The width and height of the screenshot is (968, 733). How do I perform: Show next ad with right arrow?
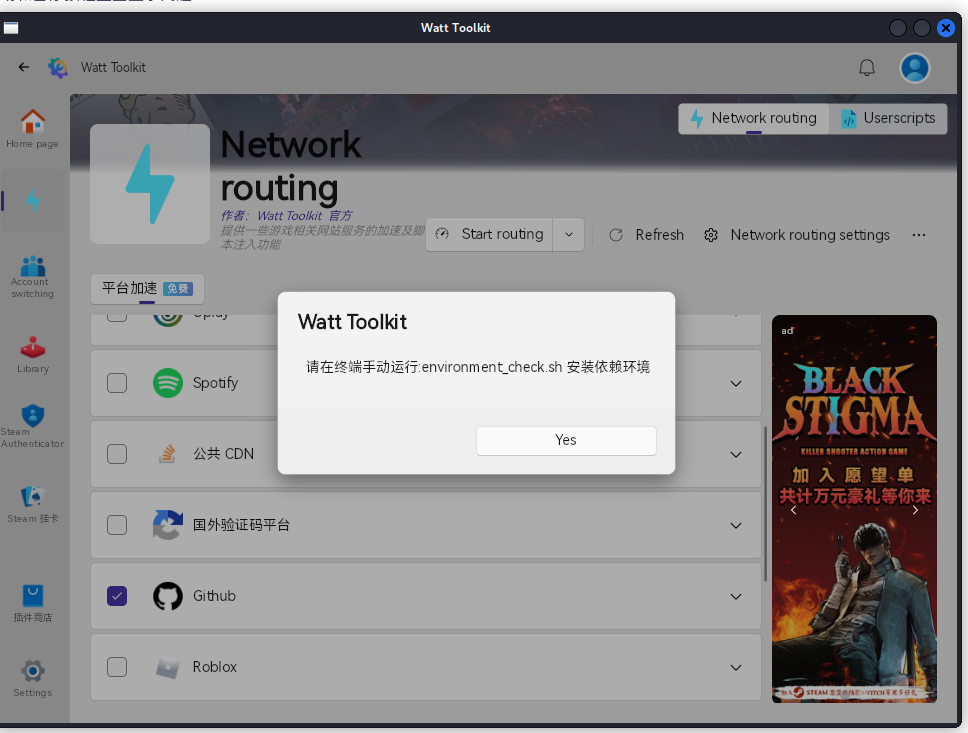tap(915, 510)
